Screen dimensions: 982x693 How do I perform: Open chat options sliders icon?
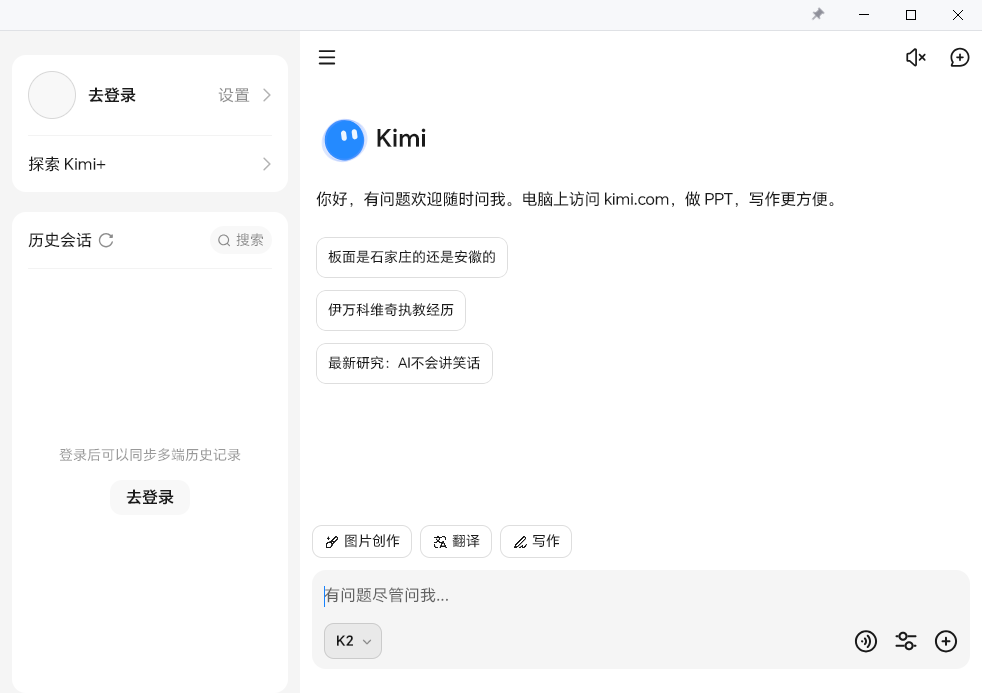(x=906, y=641)
